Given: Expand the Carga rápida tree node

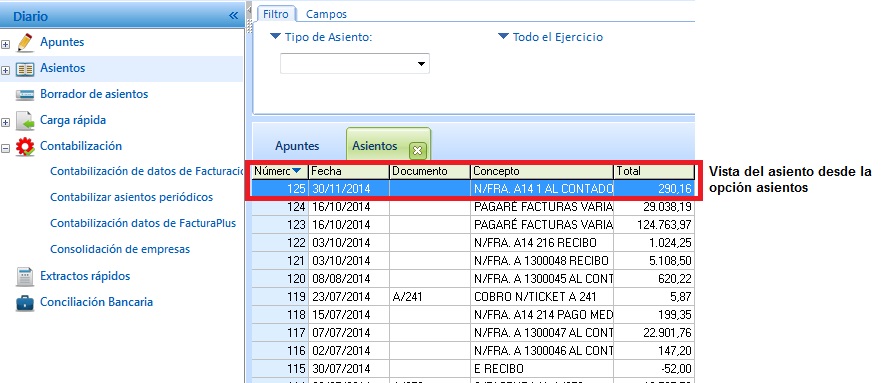Looking at the screenshot, I should point(6,122).
